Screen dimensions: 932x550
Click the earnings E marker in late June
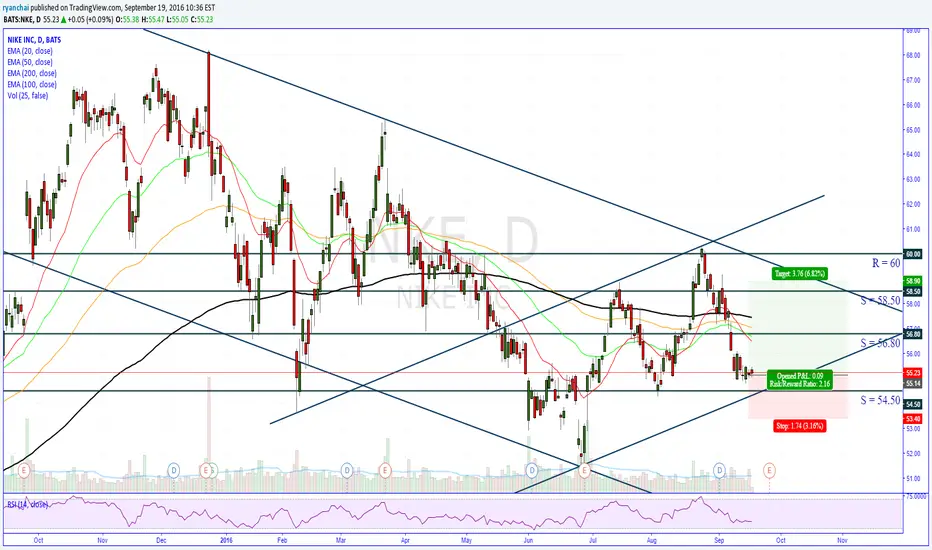(x=585, y=470)
